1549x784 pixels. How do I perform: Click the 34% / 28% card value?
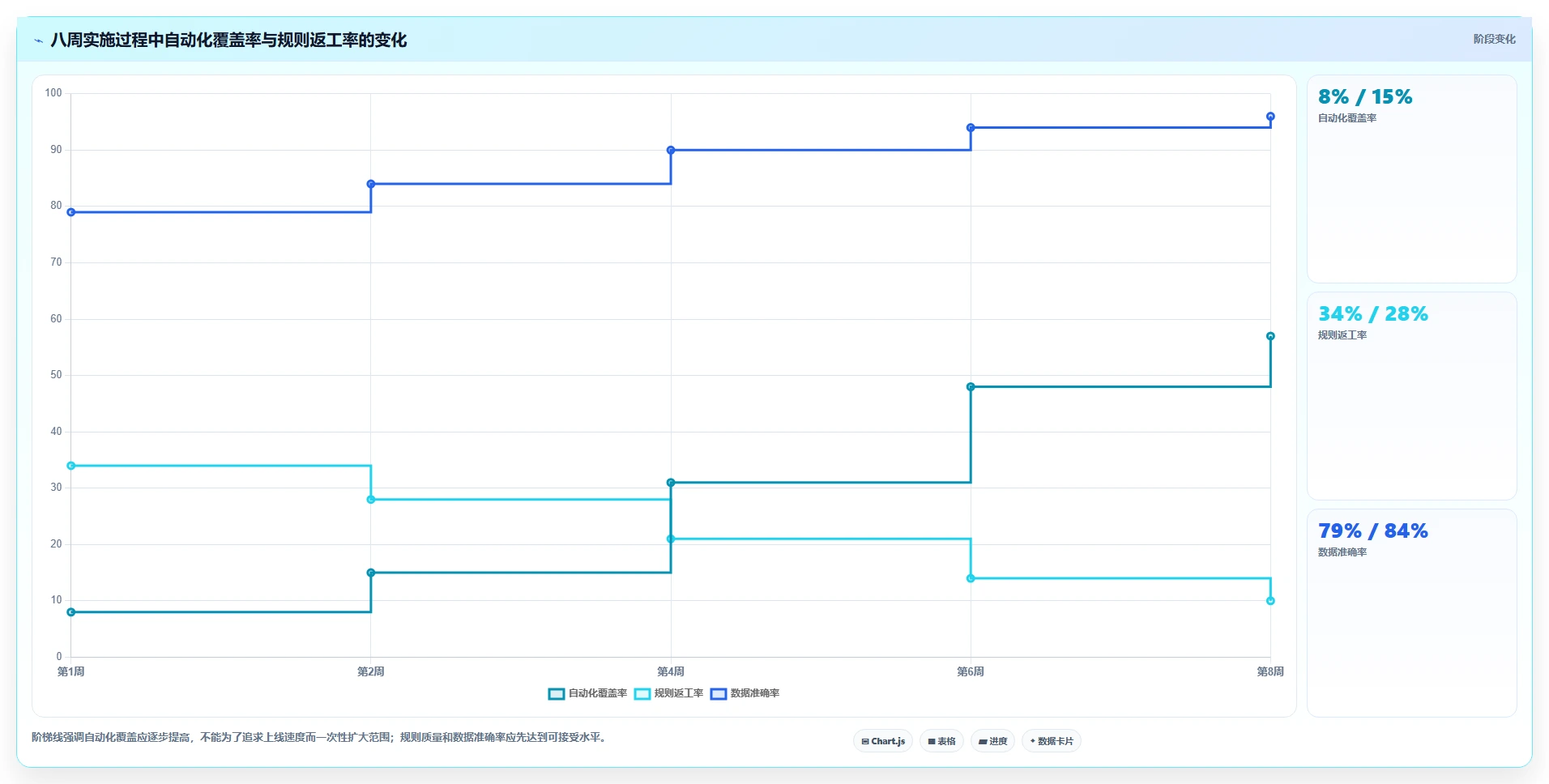click(x=1373, y=314)
